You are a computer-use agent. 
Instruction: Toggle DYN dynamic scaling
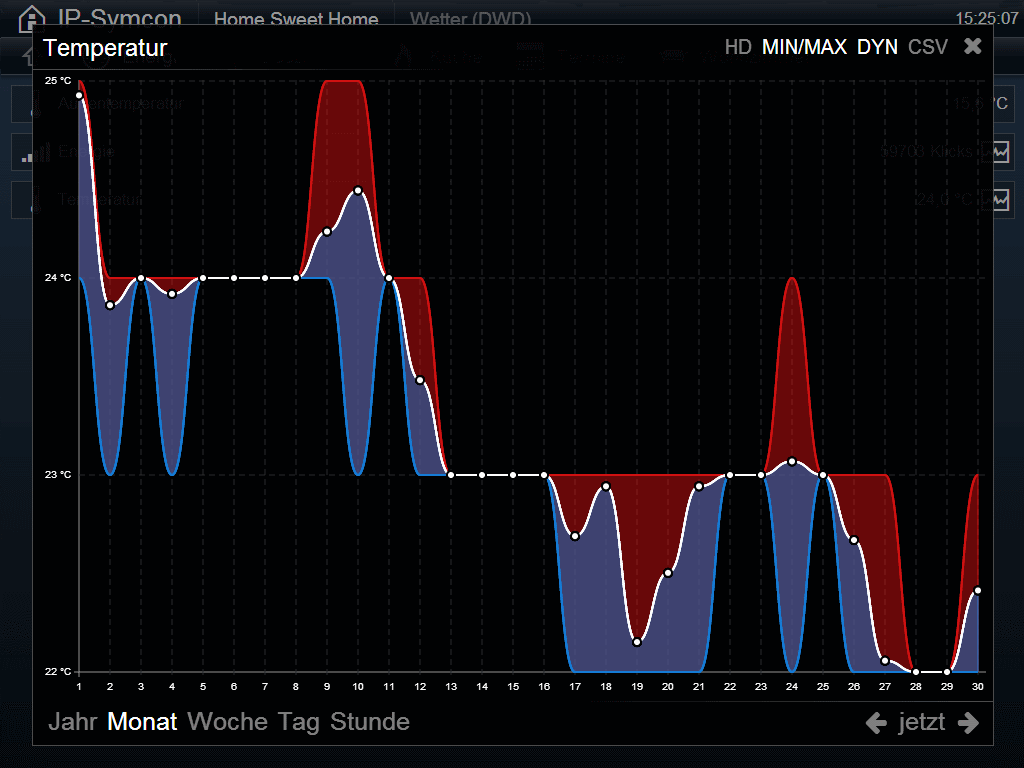[877, 47]
